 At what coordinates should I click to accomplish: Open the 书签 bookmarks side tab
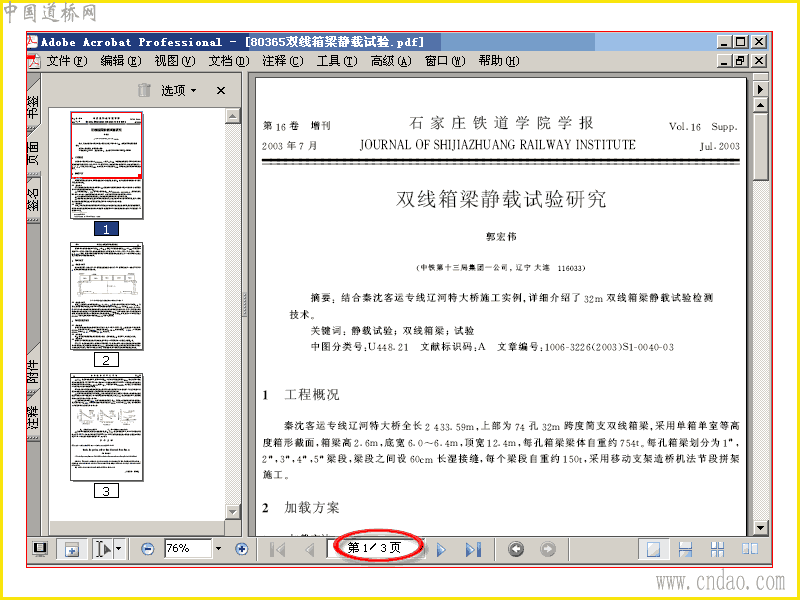click(33, 106)
